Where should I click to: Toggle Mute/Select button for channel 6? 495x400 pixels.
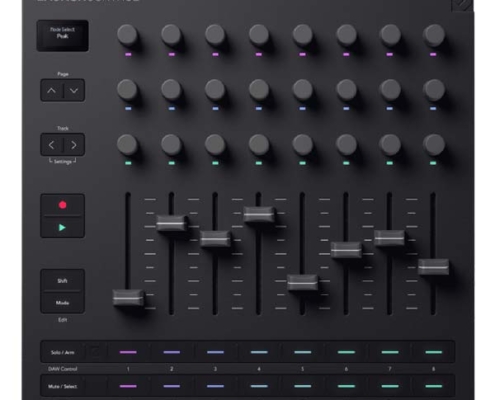(x=346, y=386)
